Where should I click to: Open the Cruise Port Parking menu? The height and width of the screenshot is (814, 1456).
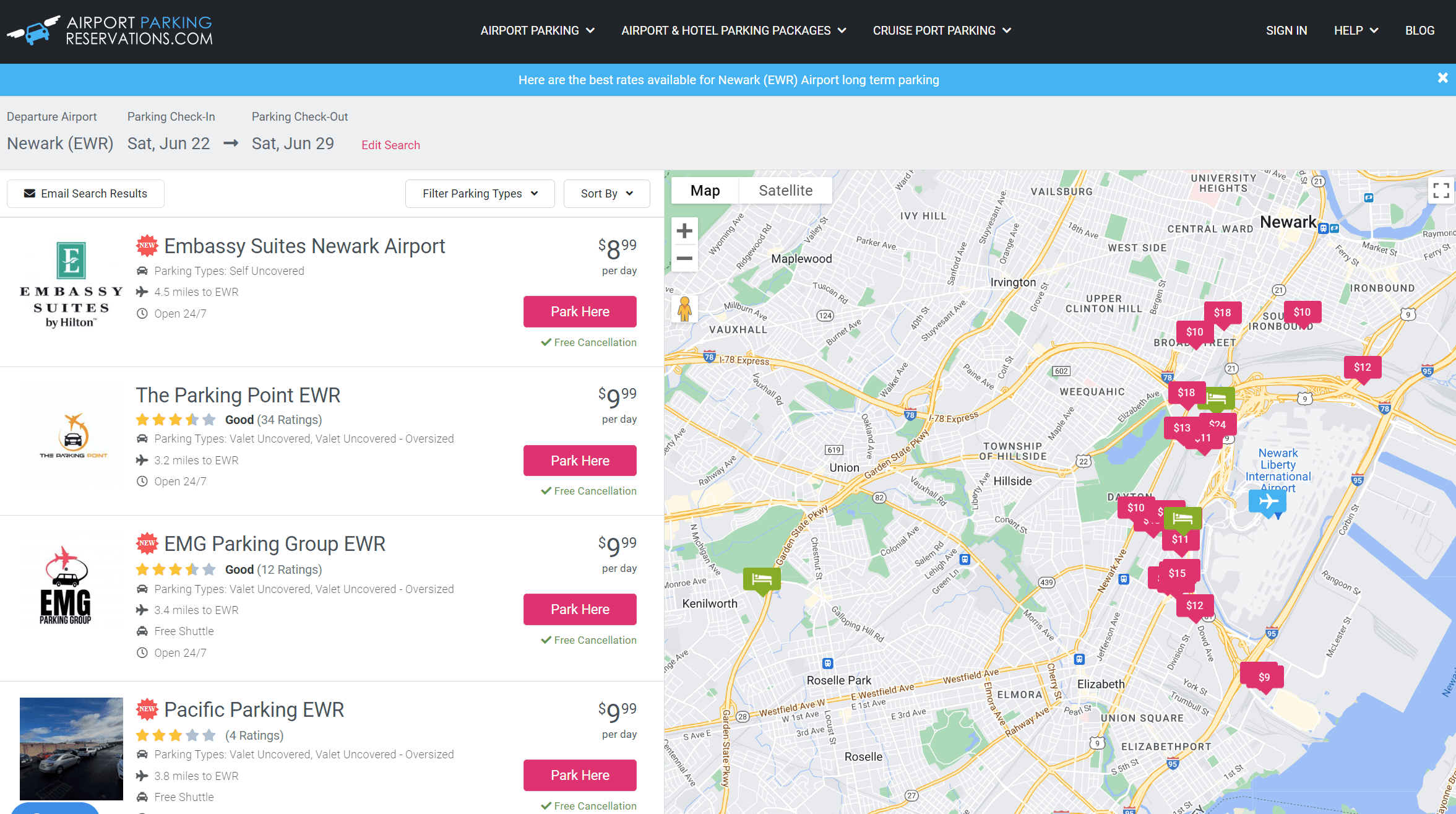click(941, 30)
